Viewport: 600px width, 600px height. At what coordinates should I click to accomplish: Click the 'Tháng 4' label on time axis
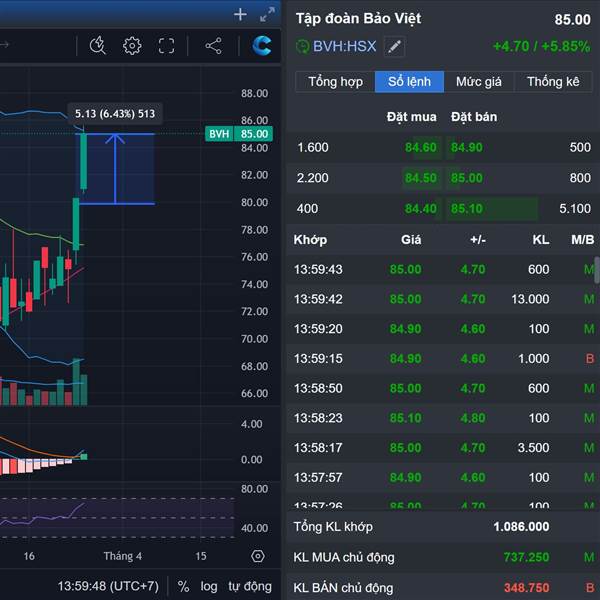click(x=123, y=556)
